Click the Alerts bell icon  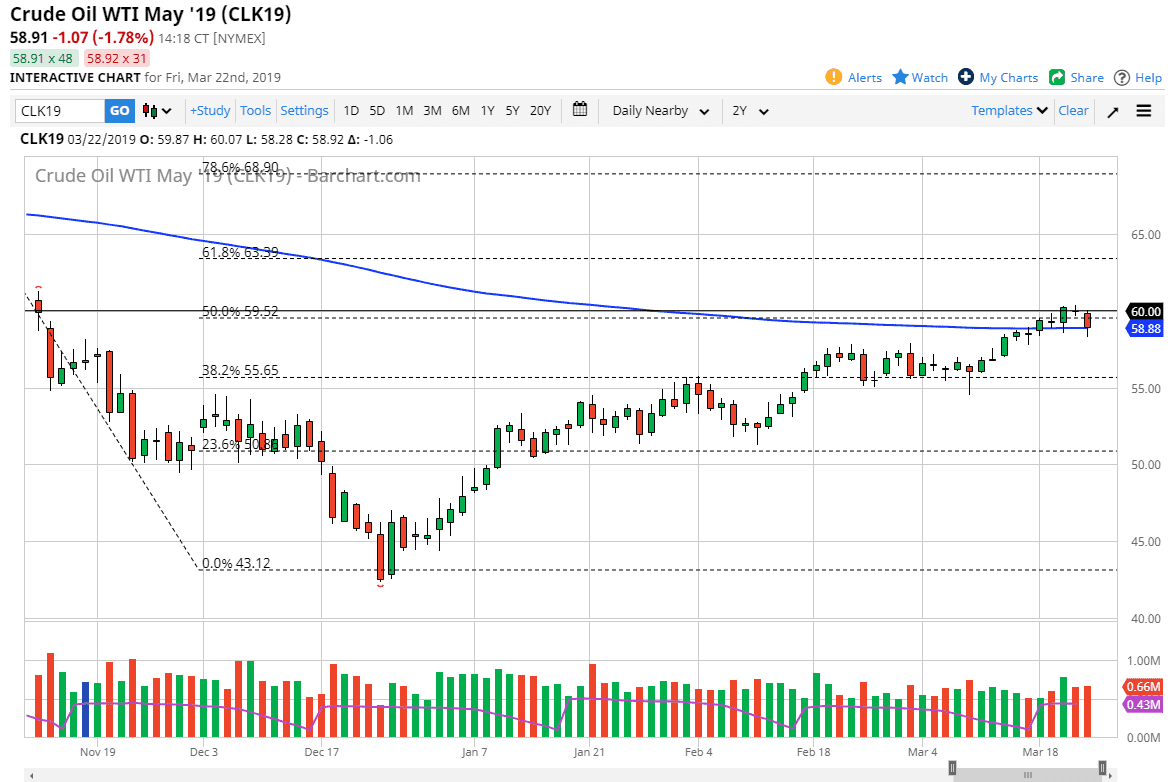tap(833, 77)
